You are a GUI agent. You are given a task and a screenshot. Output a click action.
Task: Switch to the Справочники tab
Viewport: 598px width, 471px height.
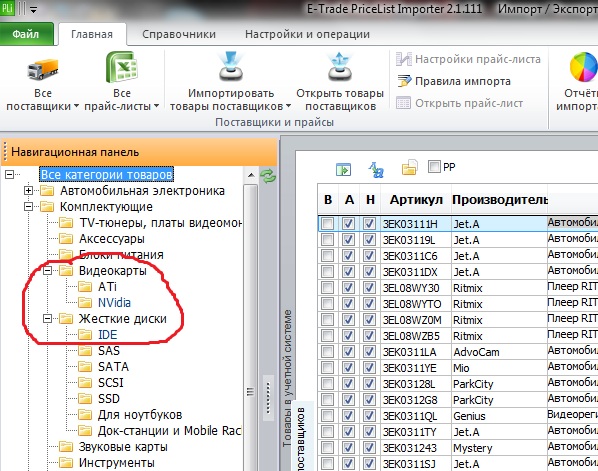click(179, 34)
